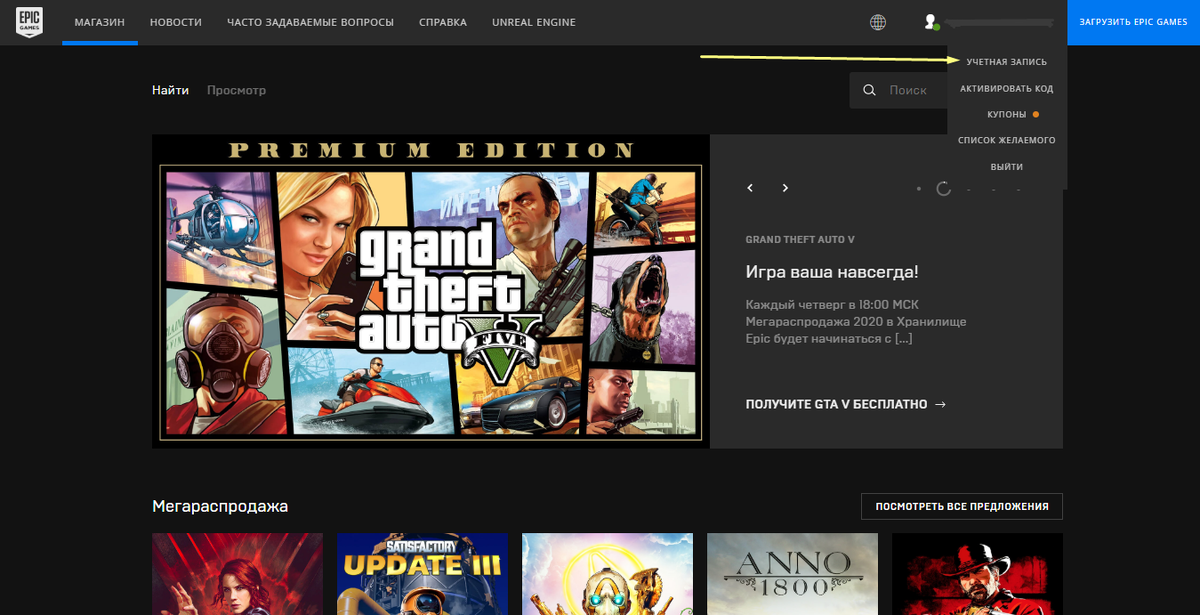Click the Epic Games logo
1200x615 pixels.
(x=29, y=22)
